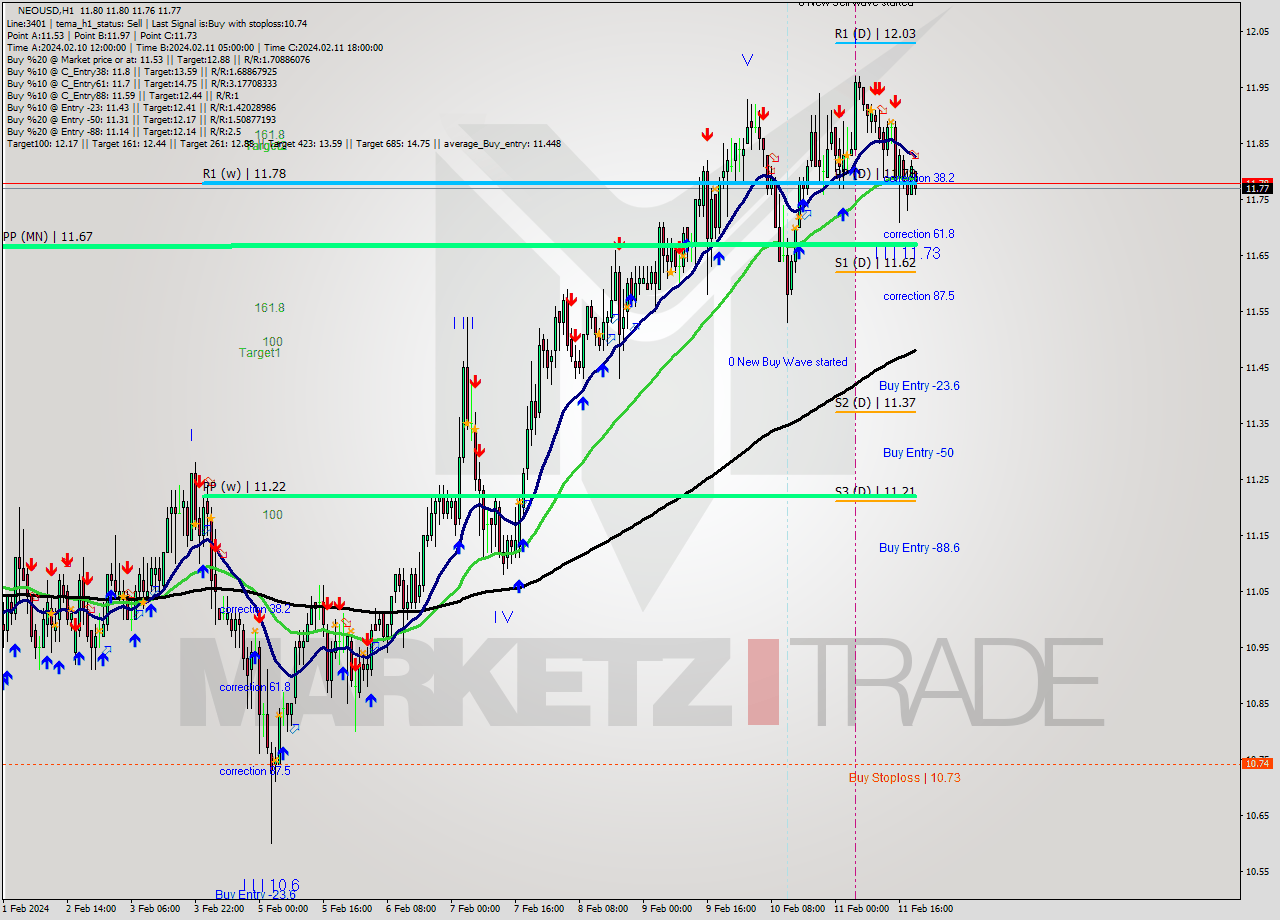Click the '0 New Buy Wave started' annotation

click(787, 362)
